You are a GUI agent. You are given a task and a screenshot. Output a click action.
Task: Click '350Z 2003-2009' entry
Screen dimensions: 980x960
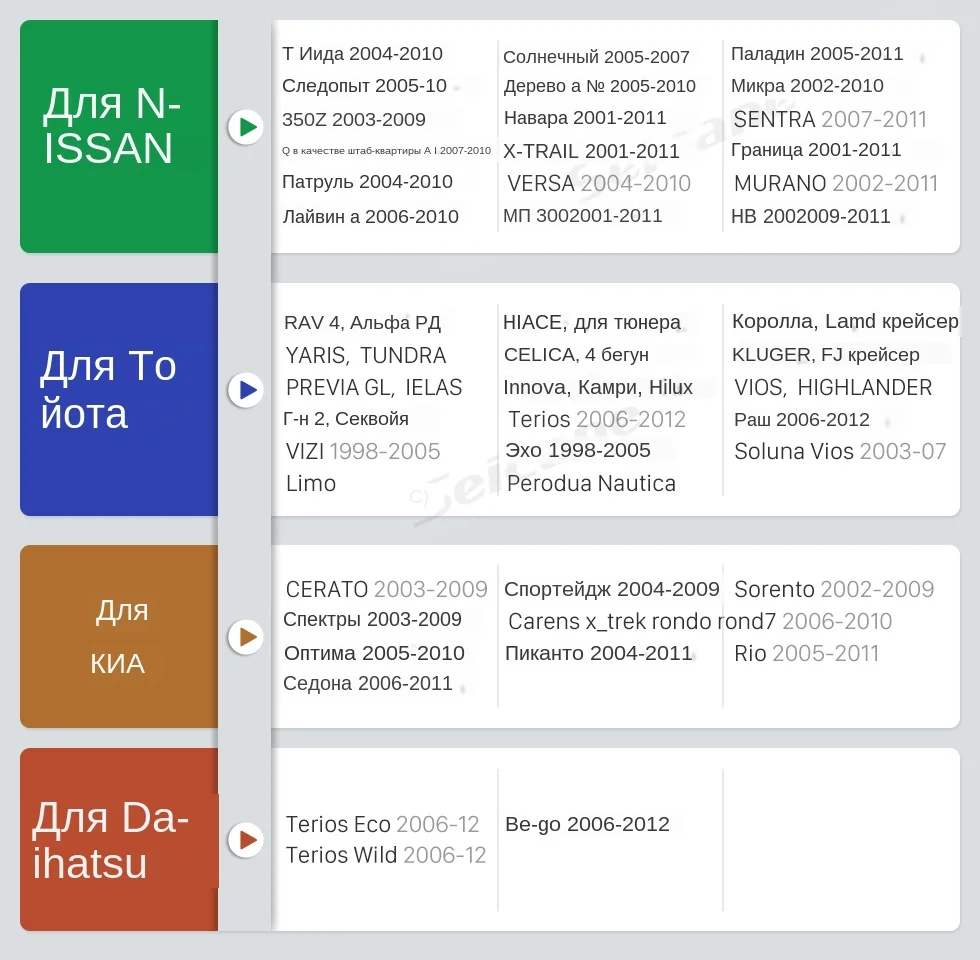[354, 119]
